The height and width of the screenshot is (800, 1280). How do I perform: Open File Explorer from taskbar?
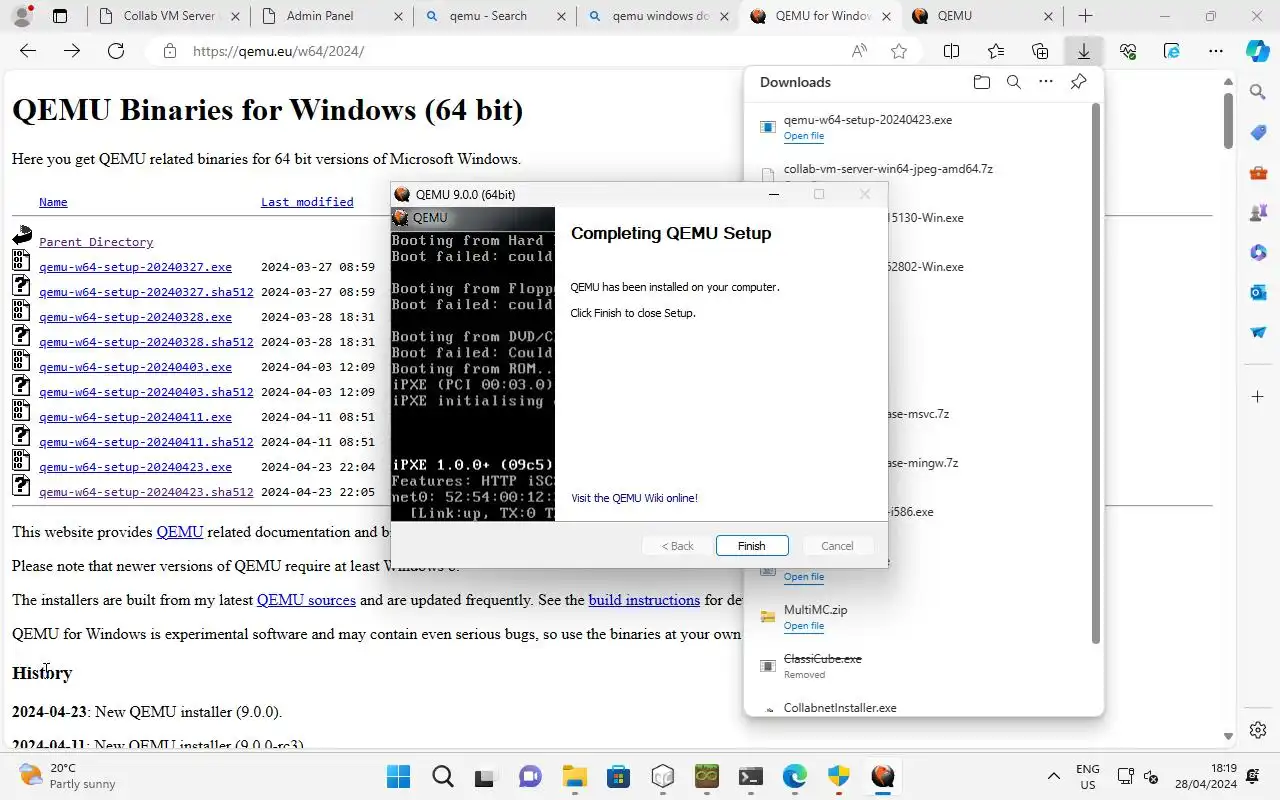point(574,776)
